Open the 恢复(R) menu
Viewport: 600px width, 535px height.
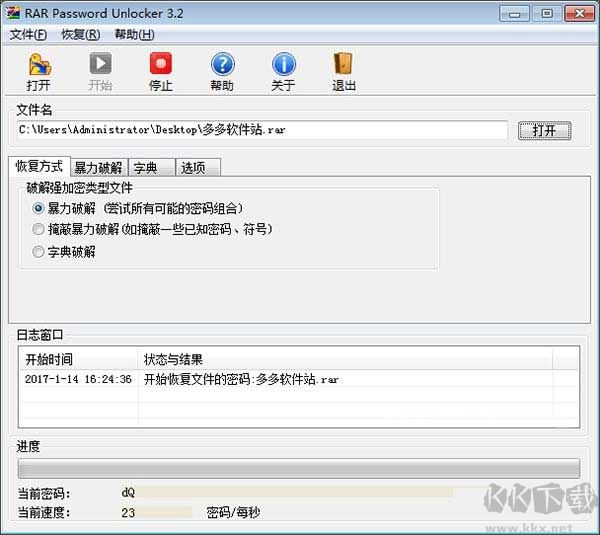[81, 35]
